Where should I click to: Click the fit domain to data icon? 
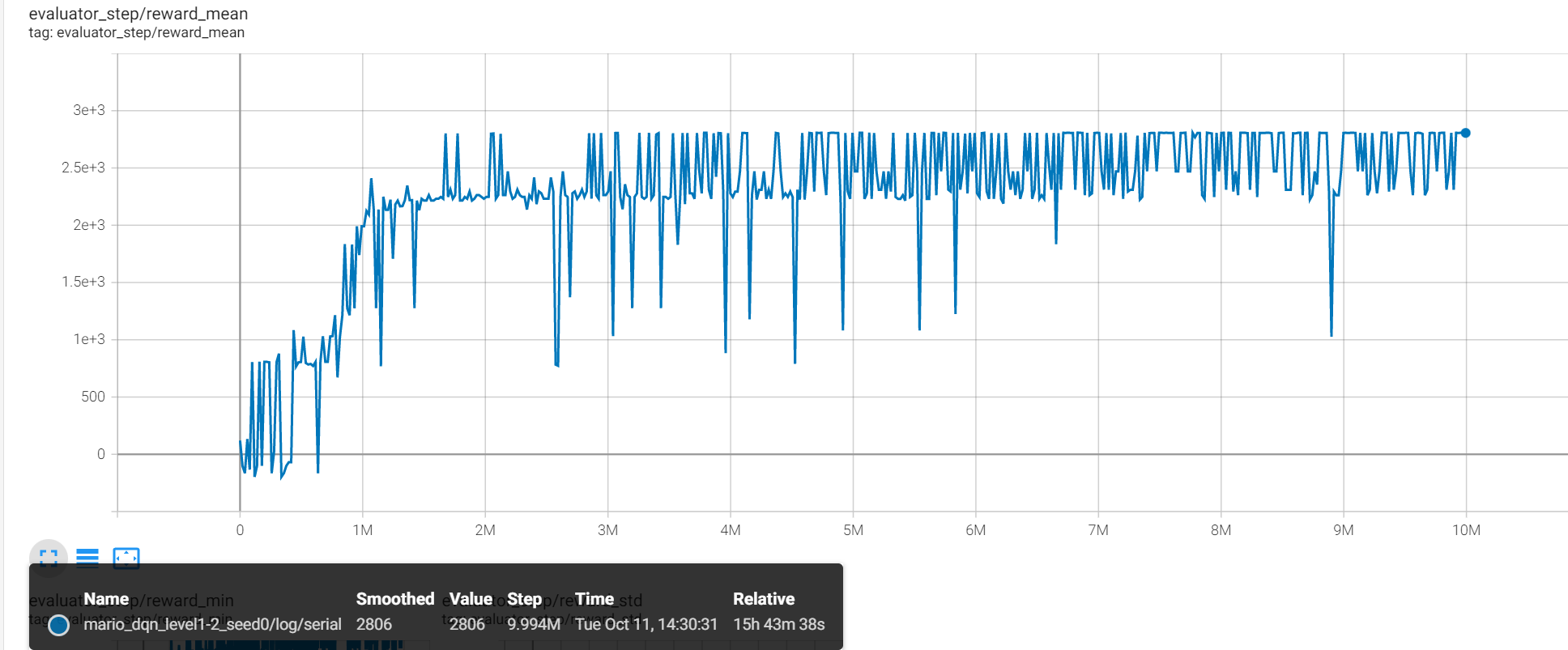point(126,558)
